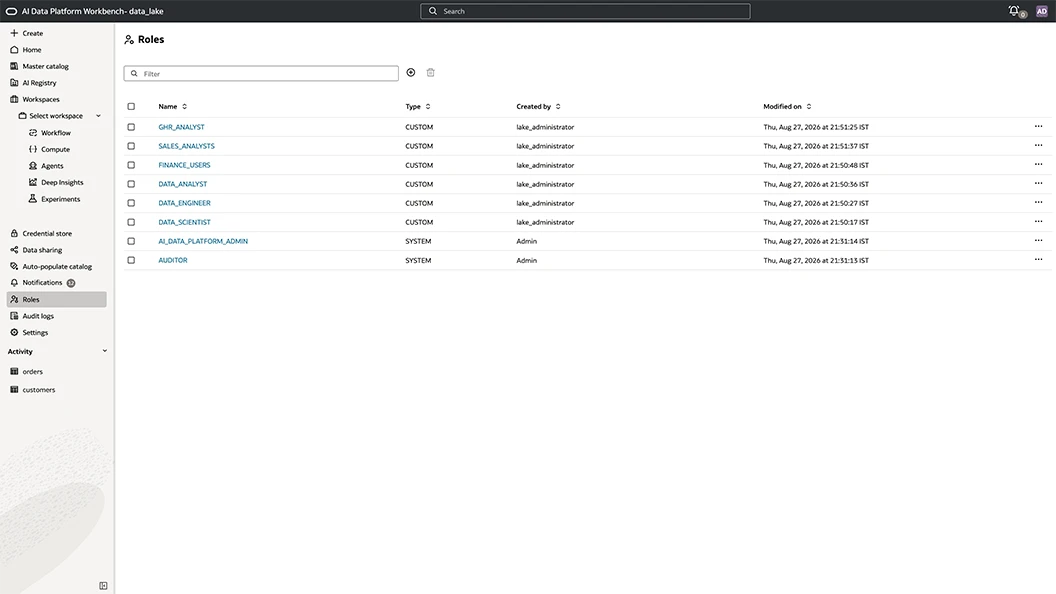Open actions menu for DATA_SCIENTIST row
This screenshot has width=1056, height=594.
tap(1038, 221)
